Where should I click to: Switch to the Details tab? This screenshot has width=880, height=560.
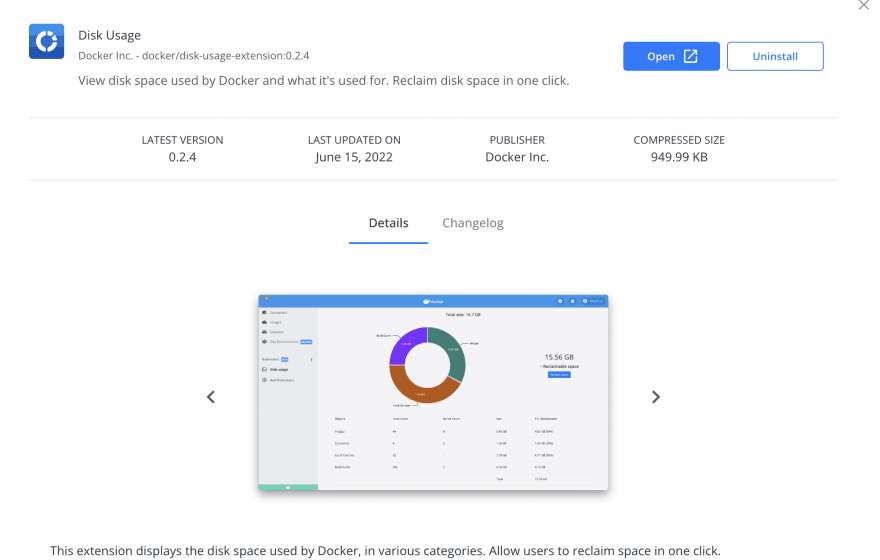[x=388, y=223]
